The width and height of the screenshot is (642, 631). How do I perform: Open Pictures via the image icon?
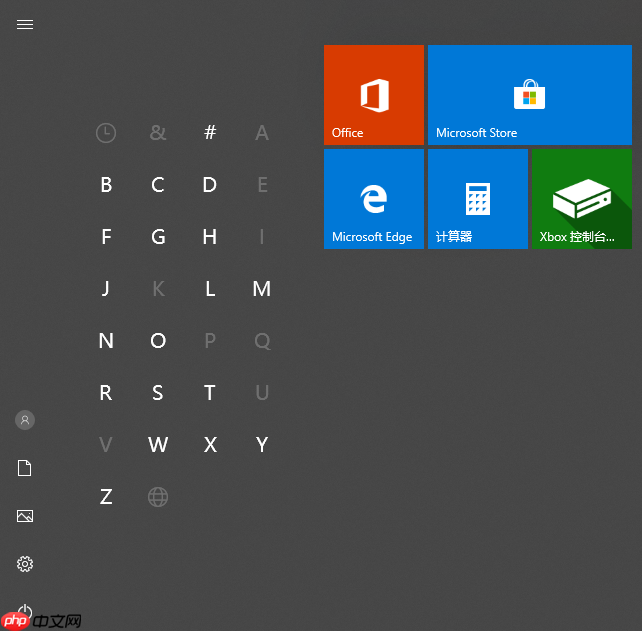[x=25, y=516]
